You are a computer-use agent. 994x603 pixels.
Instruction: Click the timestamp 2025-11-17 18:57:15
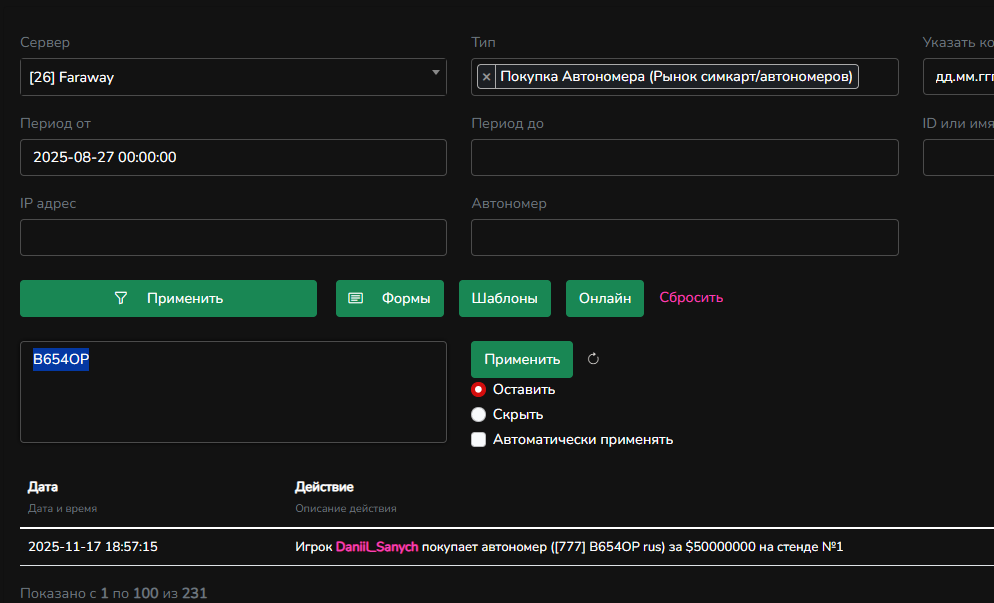tap(93, 547)
